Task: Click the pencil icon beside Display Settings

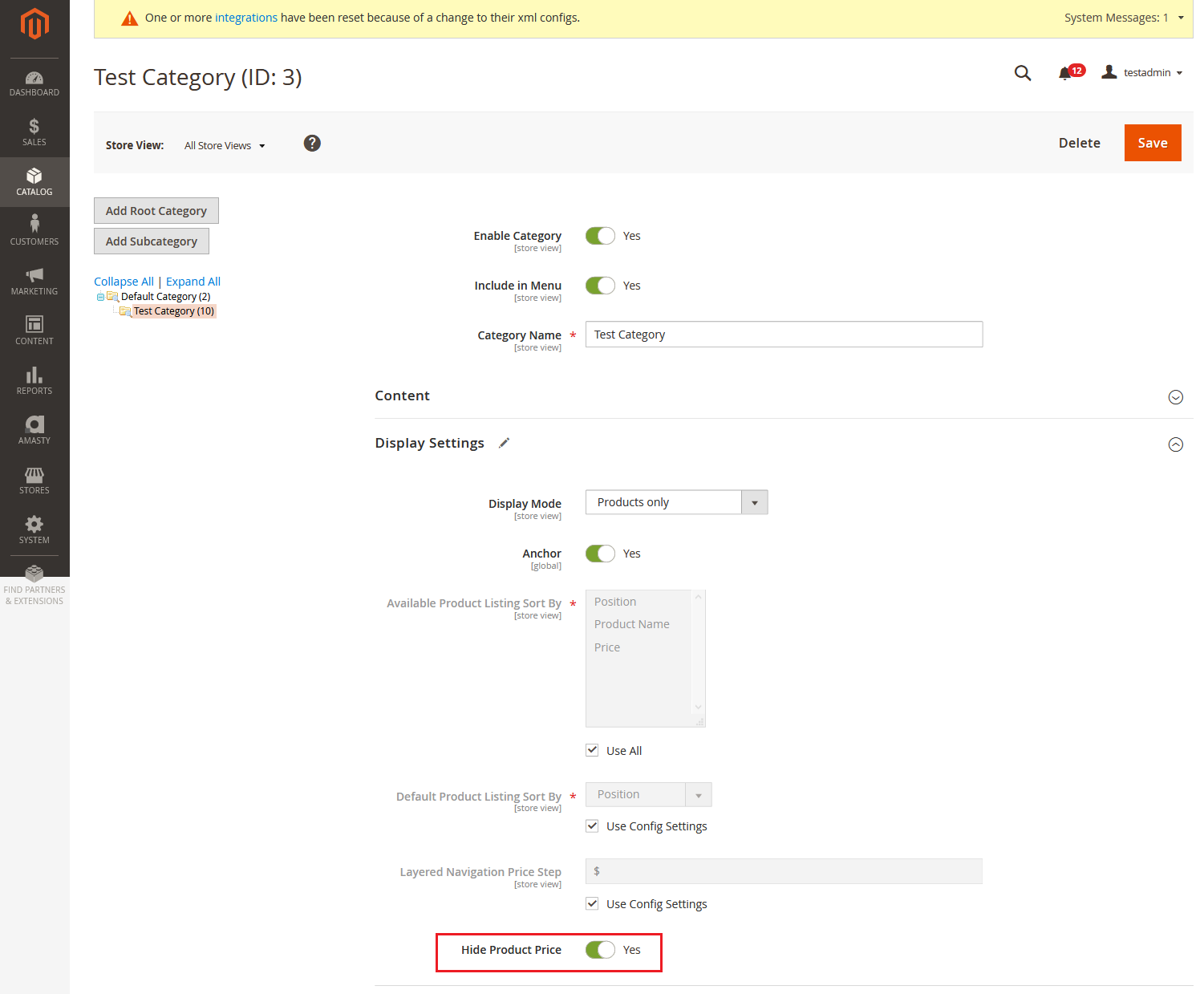Action: coord(504,442)
